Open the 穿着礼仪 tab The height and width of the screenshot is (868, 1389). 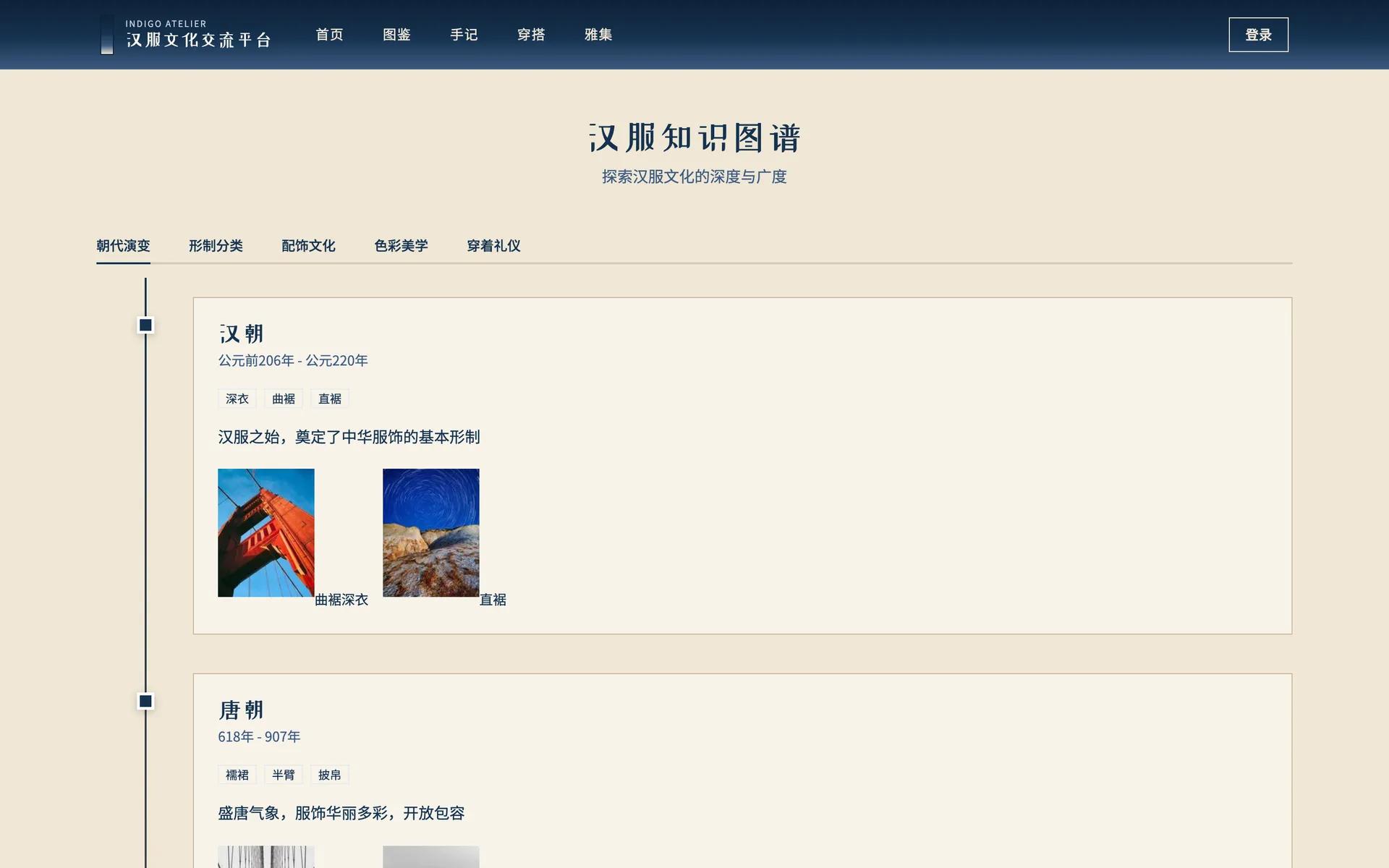[493, 246]
